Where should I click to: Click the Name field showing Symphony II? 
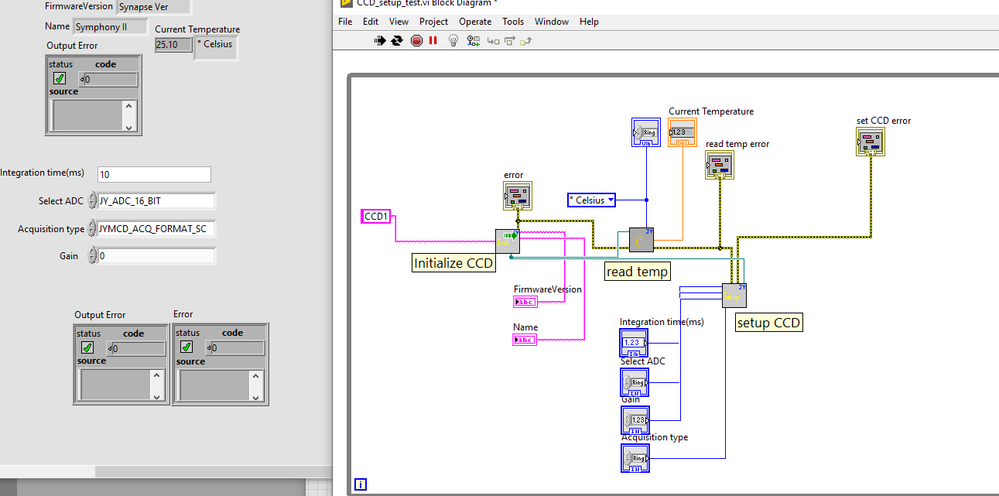[x=110, y=27]
